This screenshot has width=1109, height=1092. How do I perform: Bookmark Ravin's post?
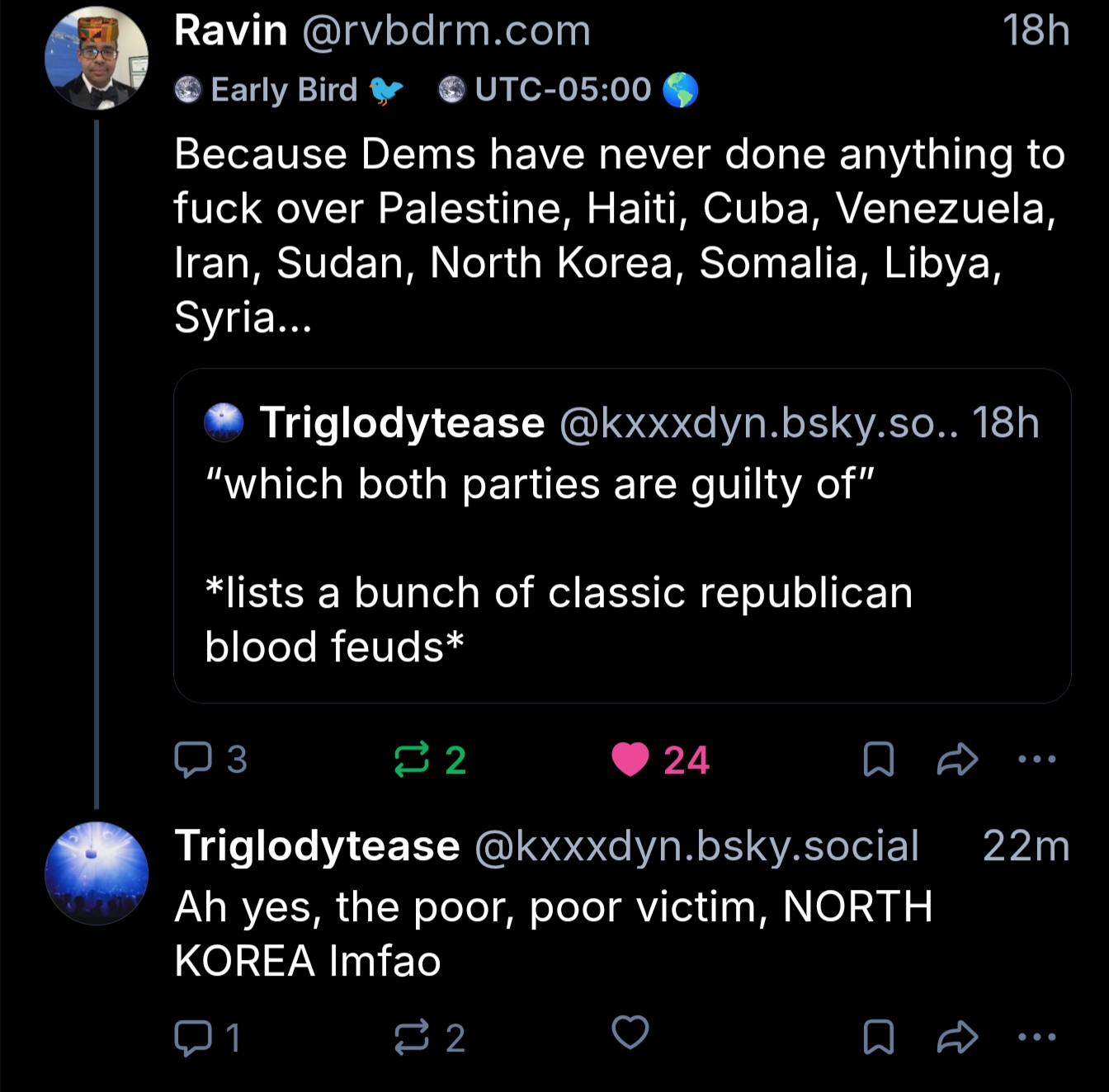[x=878, y=760]
